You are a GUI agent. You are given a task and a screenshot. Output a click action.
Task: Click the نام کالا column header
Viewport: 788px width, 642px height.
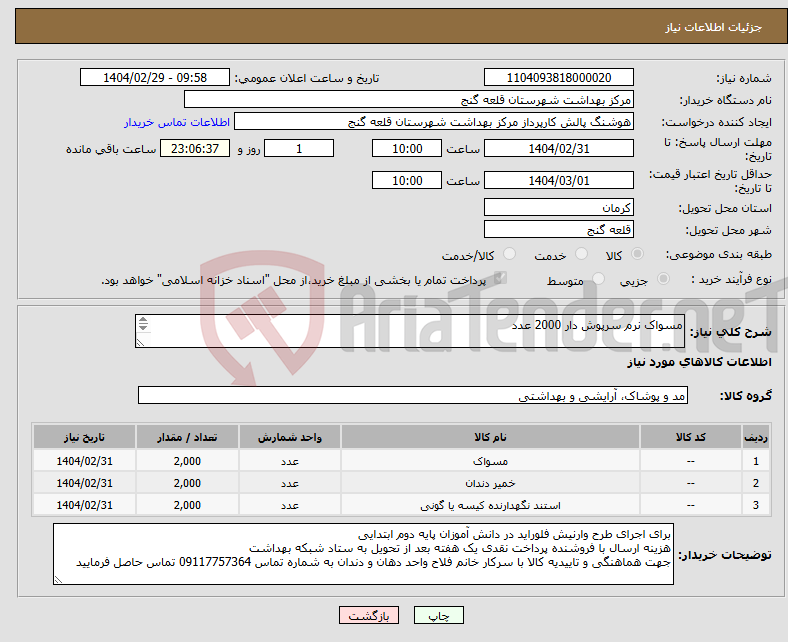490,437
